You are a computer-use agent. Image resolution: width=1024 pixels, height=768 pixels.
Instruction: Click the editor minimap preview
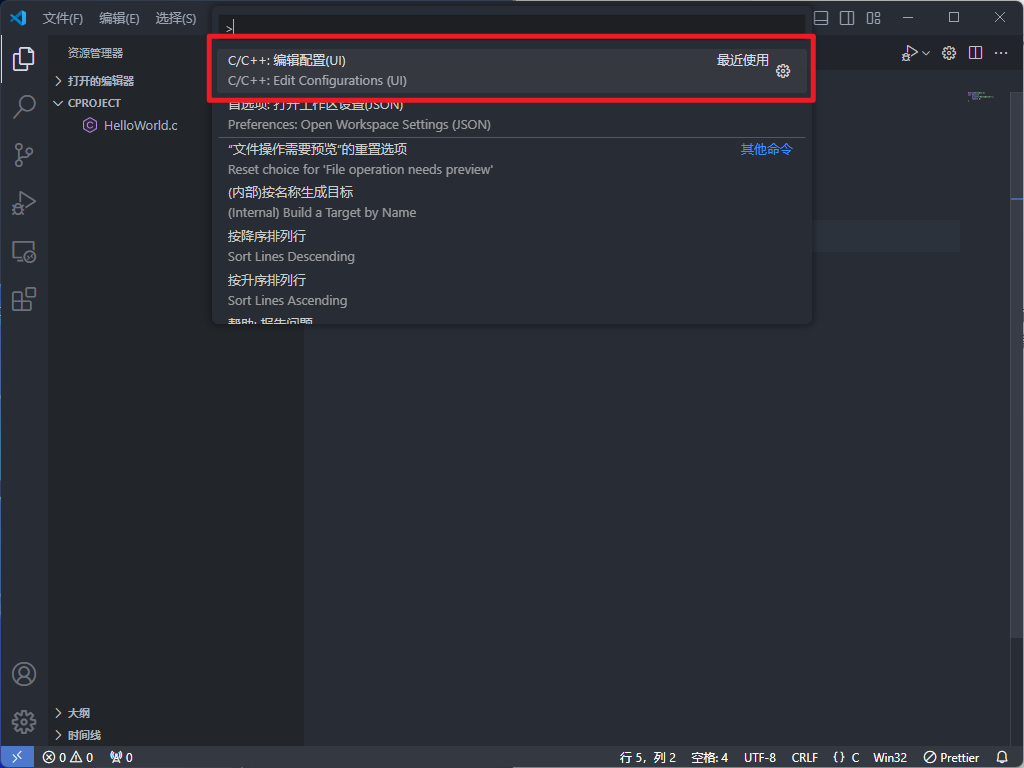click(x=982, y=97)
